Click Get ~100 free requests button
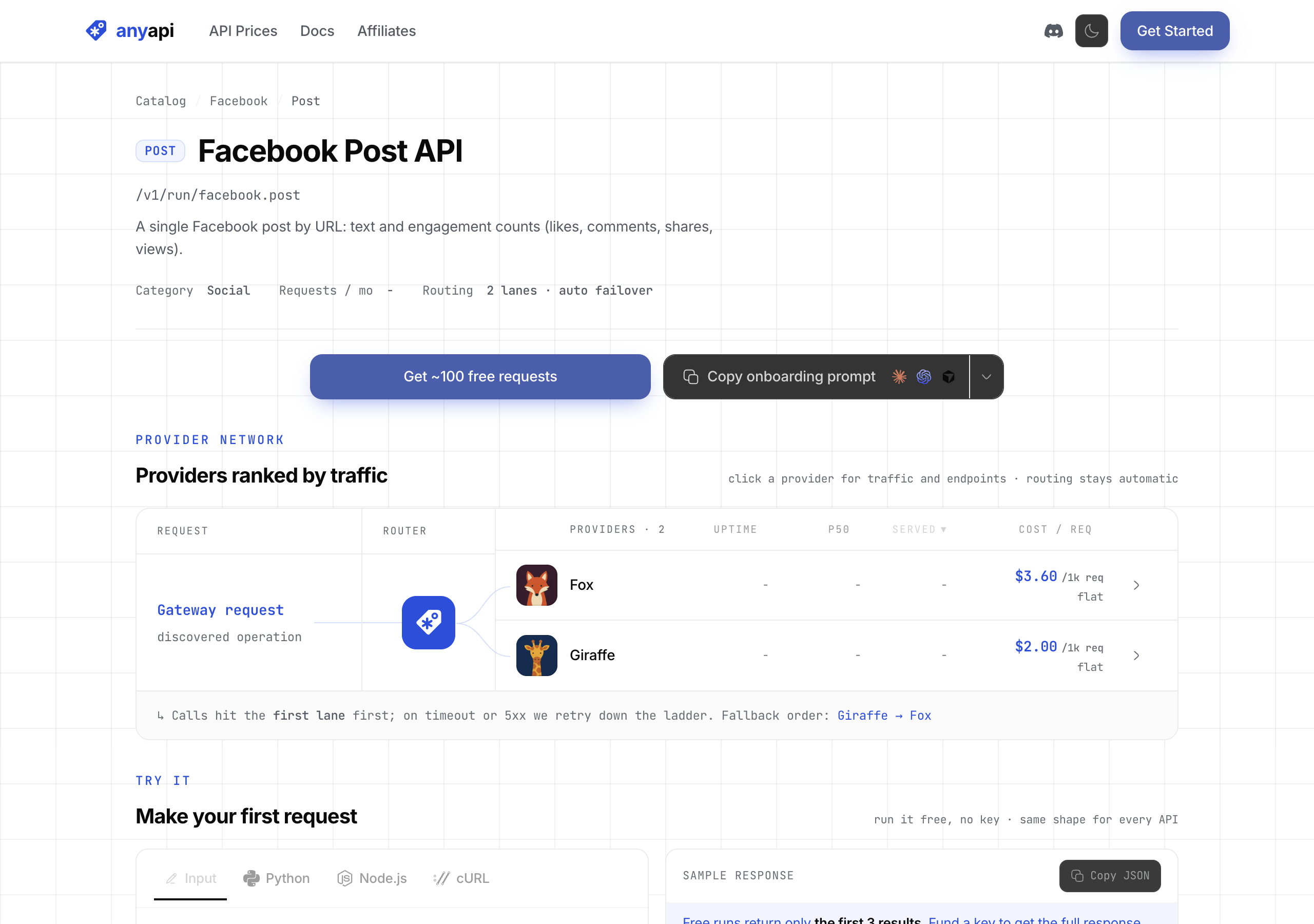This screenshot has height=924, width=1314. tap(480, 377)
